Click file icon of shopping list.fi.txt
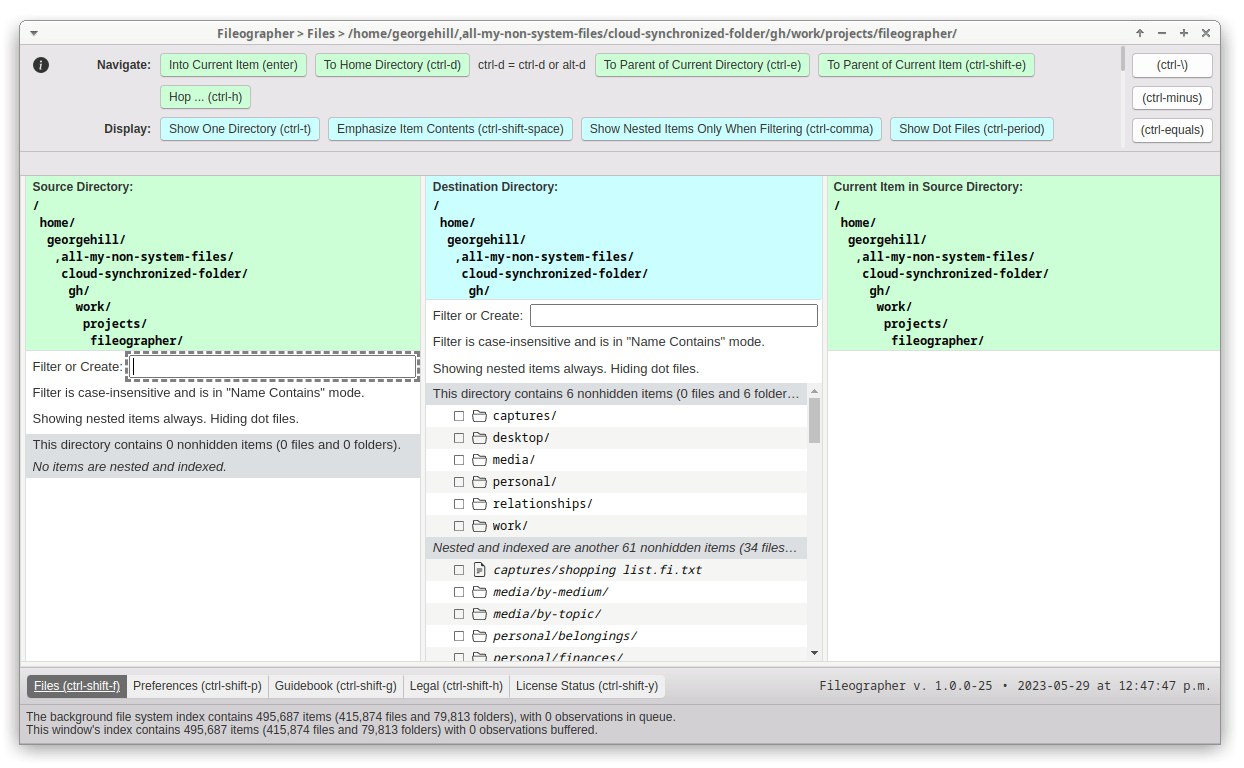Viewport: 1244px width, 768px height. (479, 570)
